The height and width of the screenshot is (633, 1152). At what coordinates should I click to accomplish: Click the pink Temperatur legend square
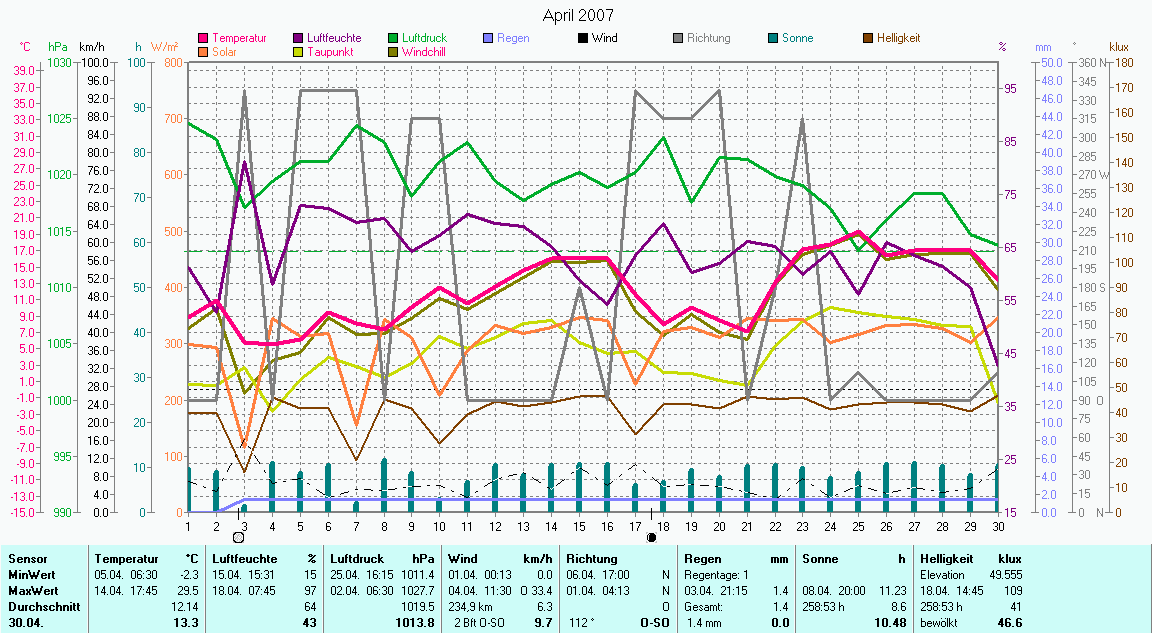point(204,39)
